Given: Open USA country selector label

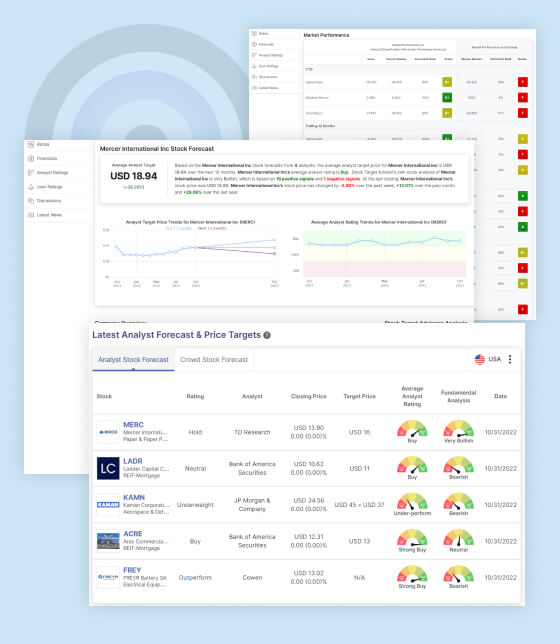Looking at the screenshot, I should pos(495,359).
